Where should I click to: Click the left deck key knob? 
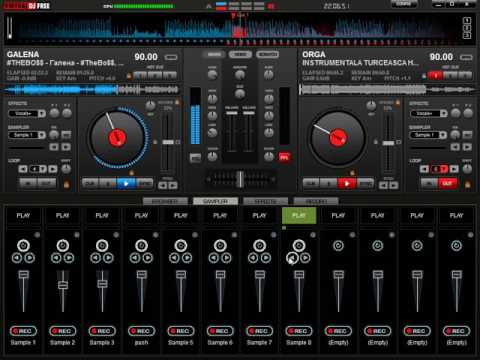pyautogui.click(x=150, y=106)
